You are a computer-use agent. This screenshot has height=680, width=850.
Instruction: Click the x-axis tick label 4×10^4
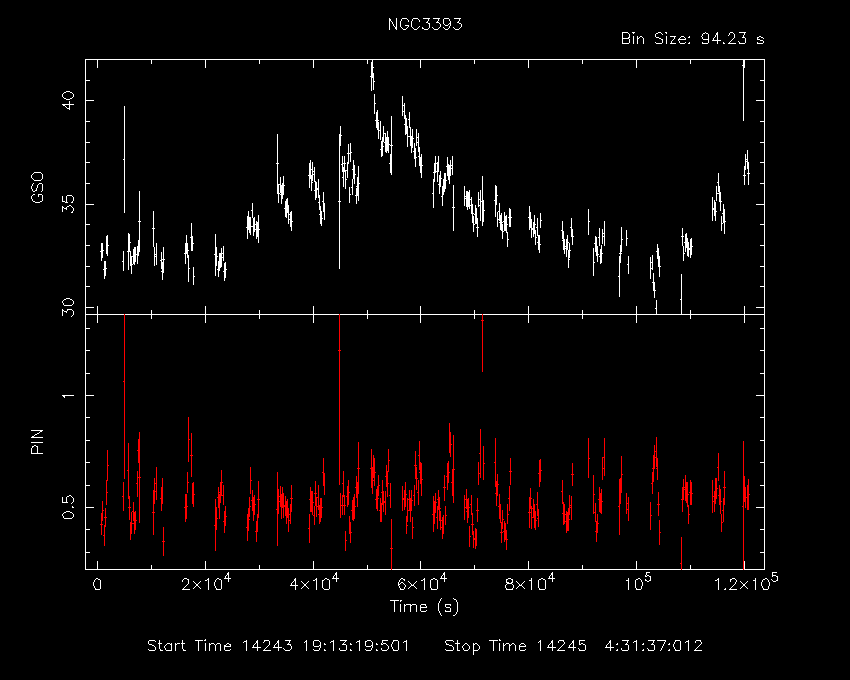click(314, 583)
